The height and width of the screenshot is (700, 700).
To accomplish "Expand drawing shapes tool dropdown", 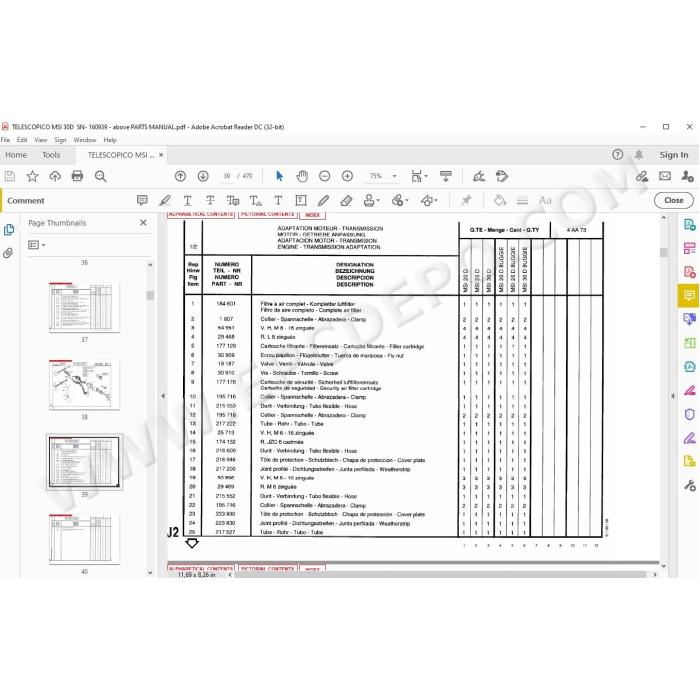I will 436,200.
